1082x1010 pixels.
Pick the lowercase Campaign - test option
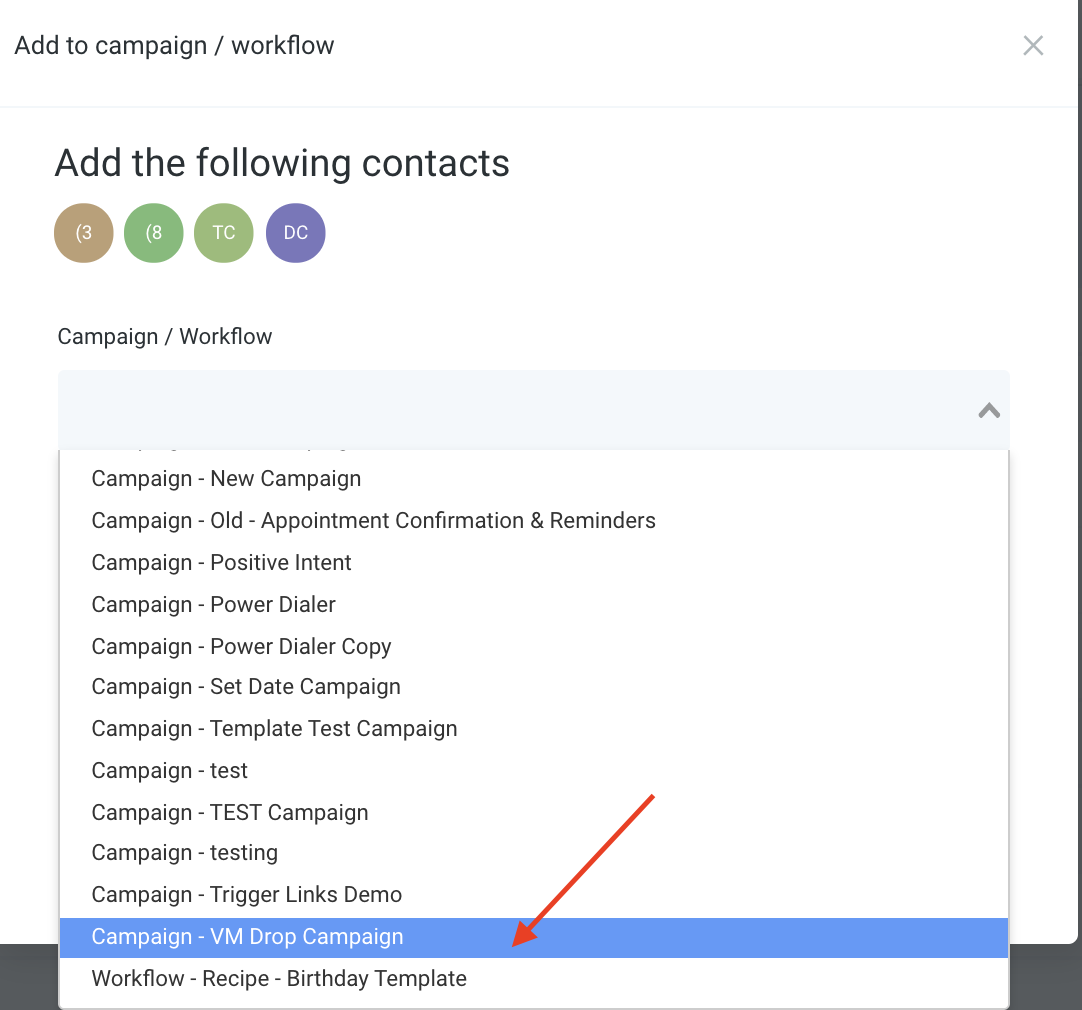click(x=533, y=771)
